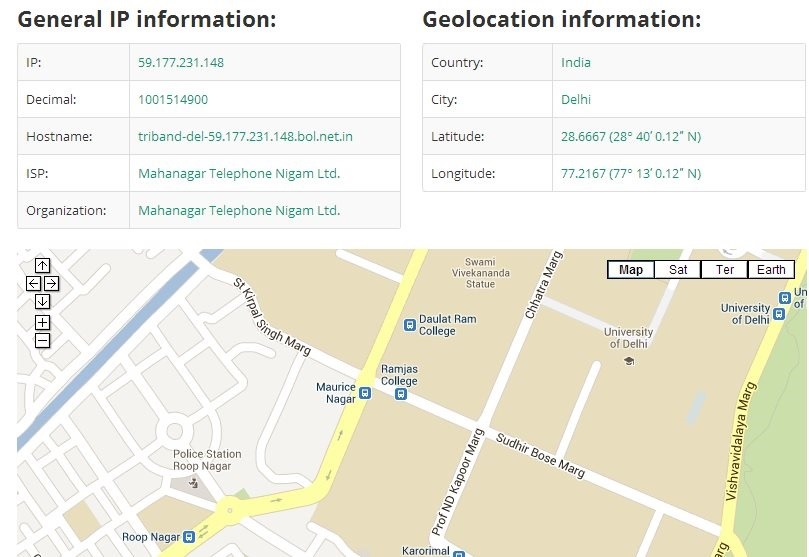Click the University of Delhi graduation cap marker
This screenshot has height=557, width=809.
pyautogui.click(x=629, y=361)
